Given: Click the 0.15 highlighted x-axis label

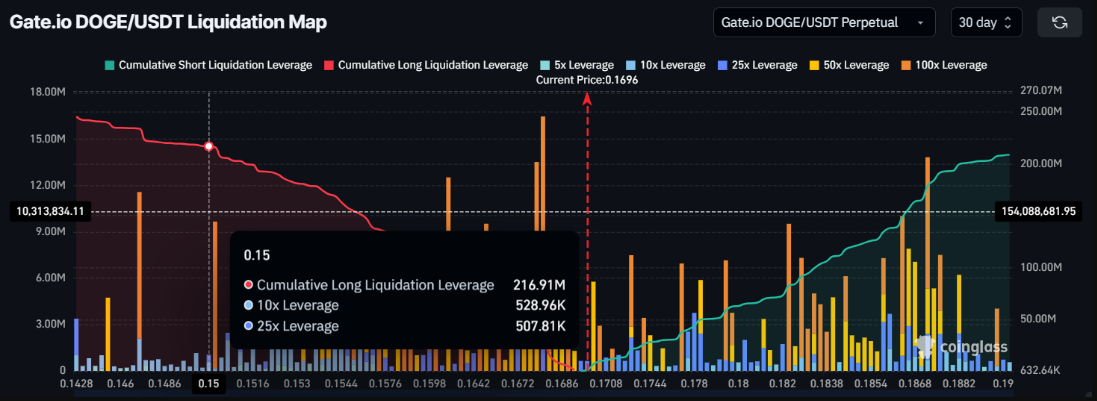Looking at the screenshot, I should tap(208, 384).
